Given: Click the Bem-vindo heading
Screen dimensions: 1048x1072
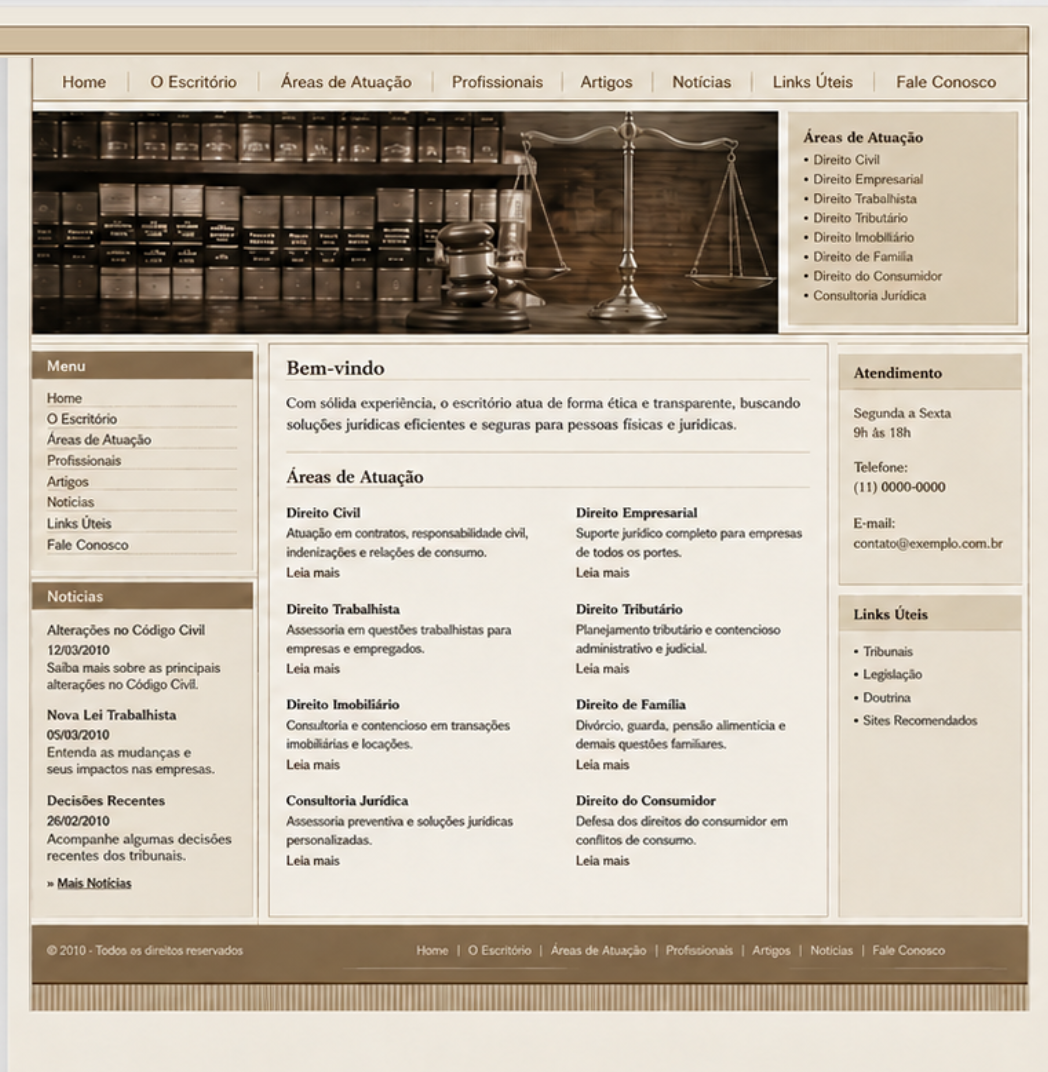Looking at the screenshot, I should click(x=335, y=368).
